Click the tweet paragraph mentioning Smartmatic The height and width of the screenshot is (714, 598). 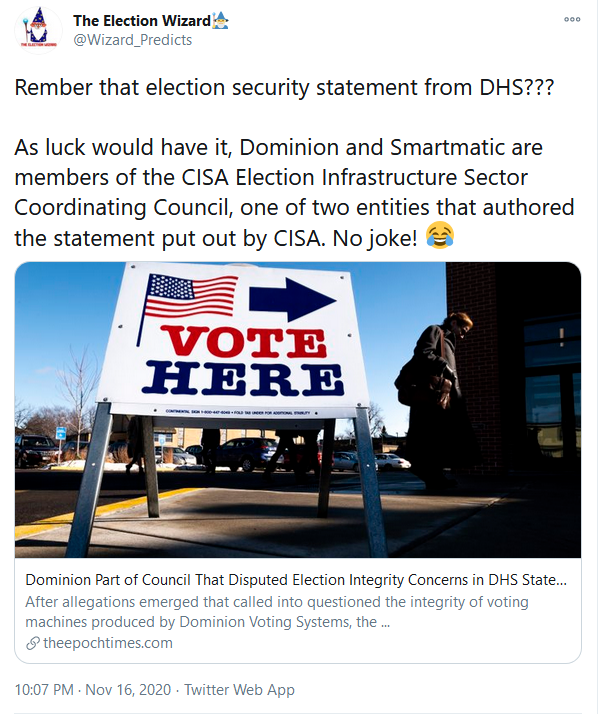pyautogui.click(x=294, y=193)
